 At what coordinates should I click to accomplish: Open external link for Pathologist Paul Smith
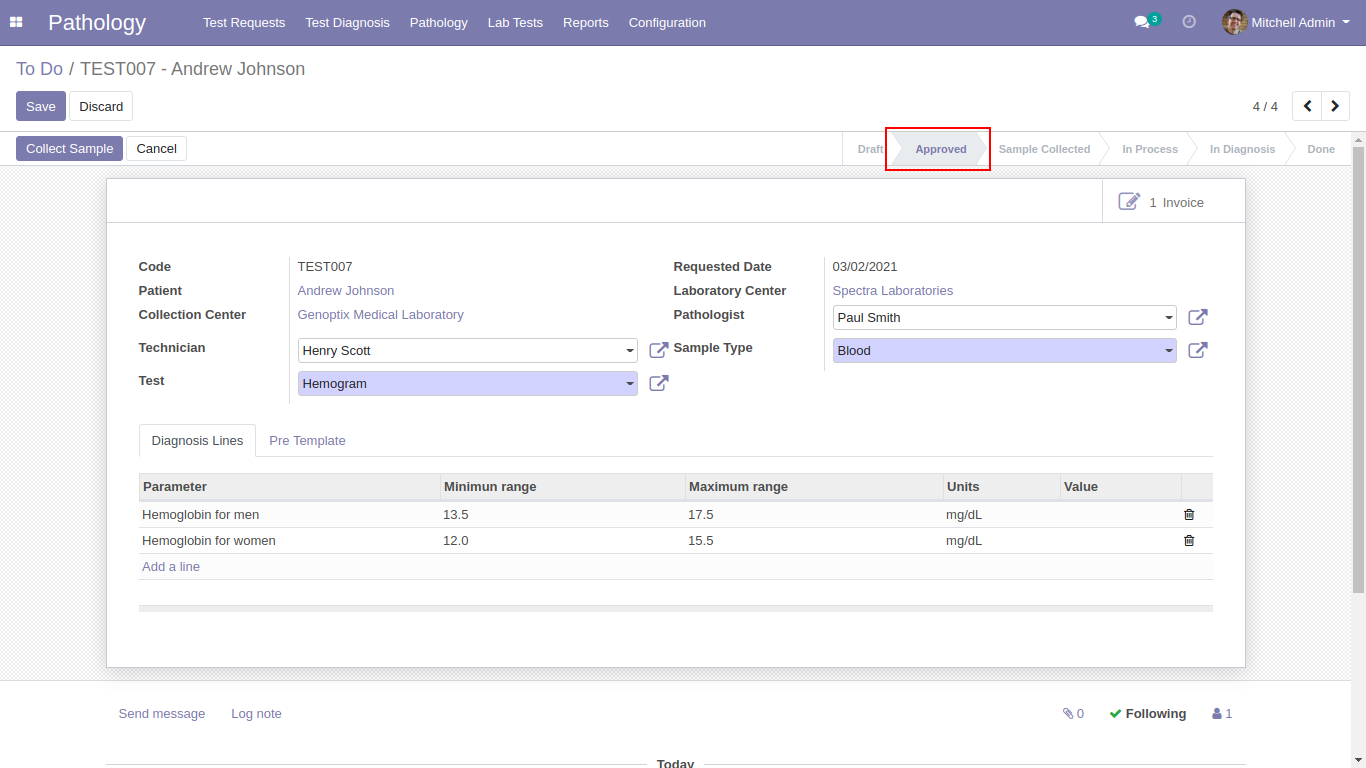1197,318
